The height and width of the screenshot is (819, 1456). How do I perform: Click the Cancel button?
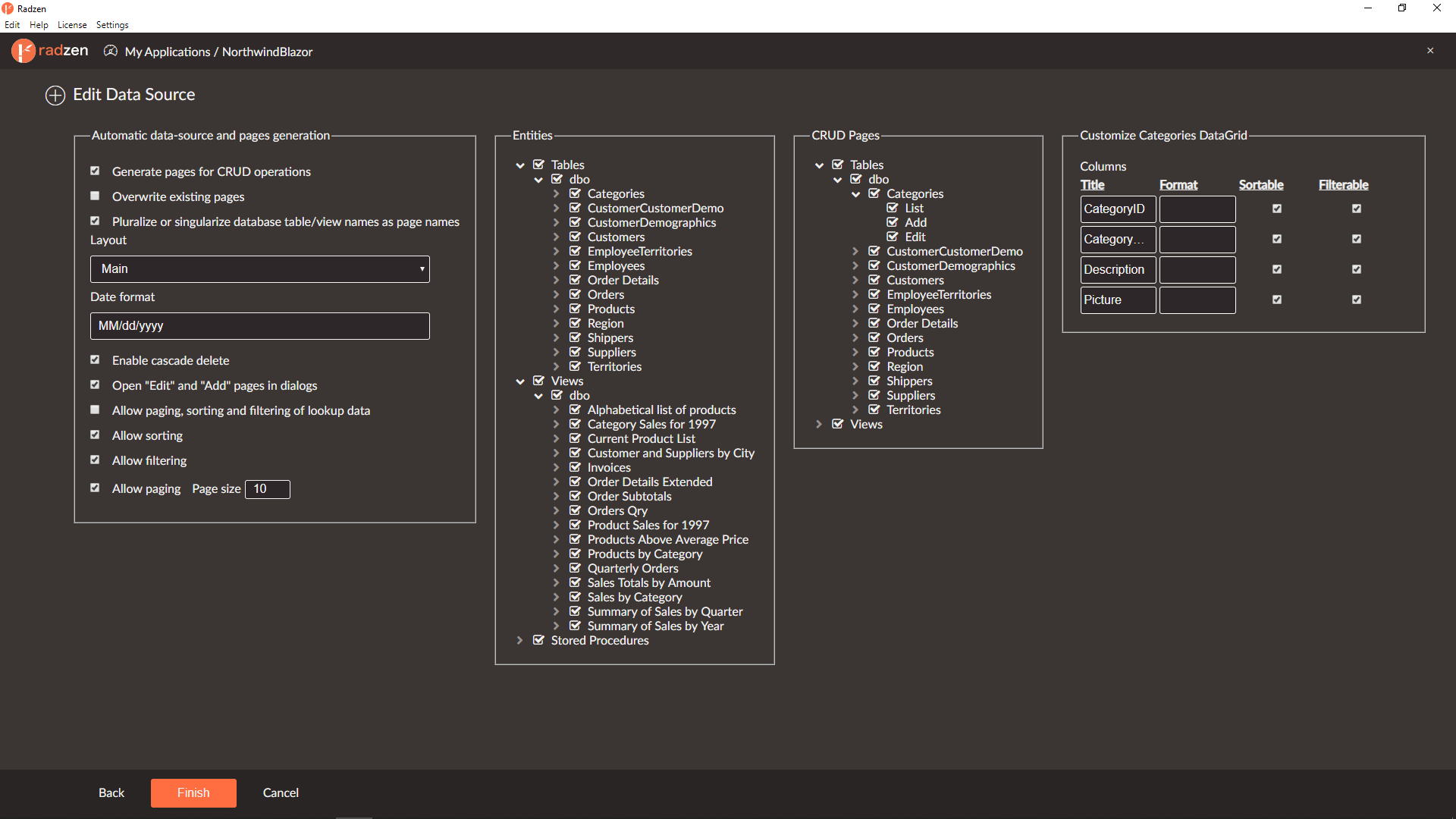[x=281, y=793]
